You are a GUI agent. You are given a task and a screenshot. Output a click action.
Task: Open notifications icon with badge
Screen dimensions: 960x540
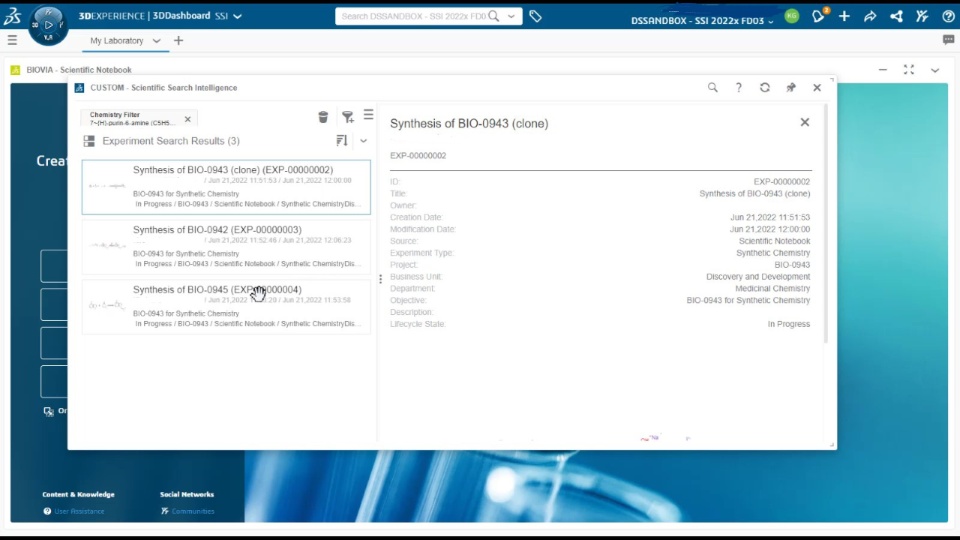tap(819, 16)
